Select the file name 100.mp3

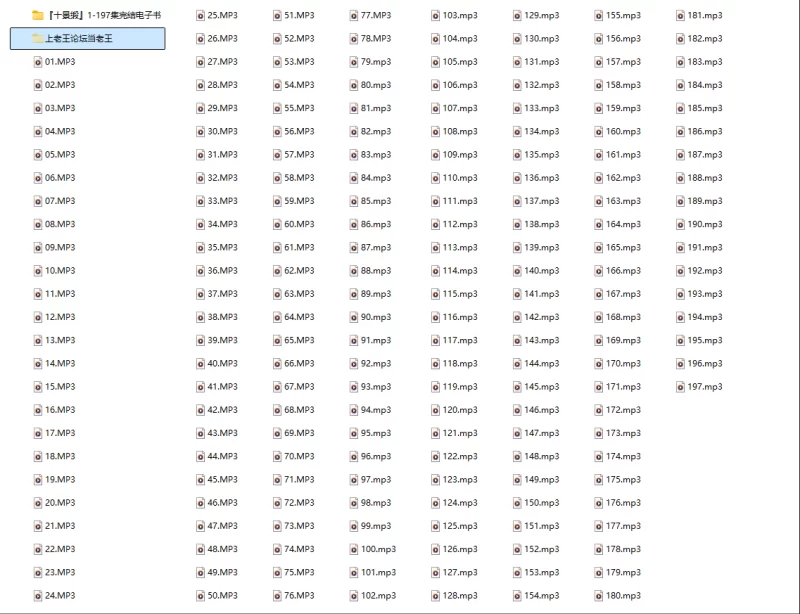pos(378,549)
